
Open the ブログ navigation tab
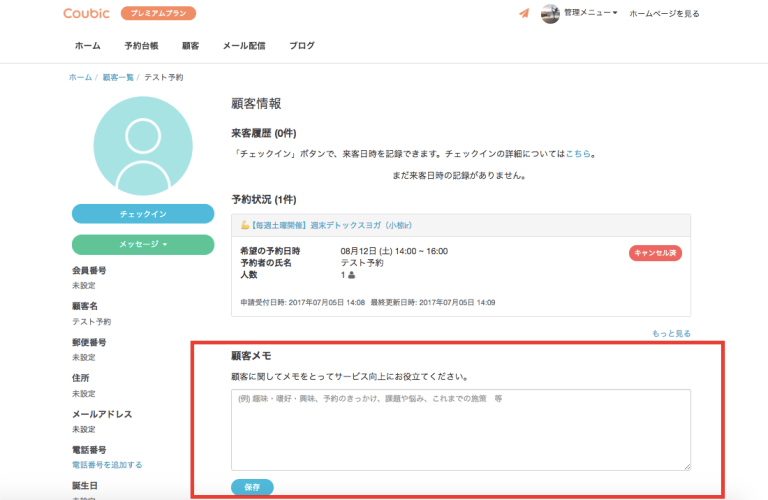pos(302,46)
